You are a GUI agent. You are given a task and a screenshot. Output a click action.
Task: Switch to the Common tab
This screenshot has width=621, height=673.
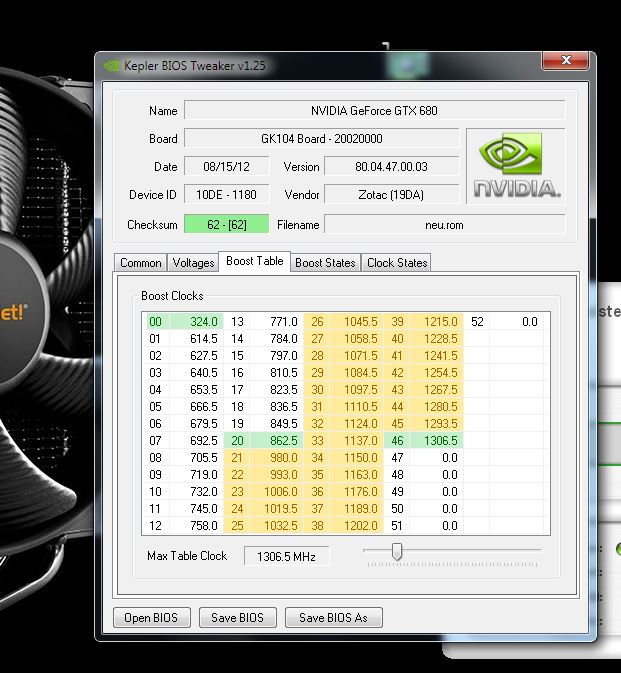coord(140,262)
